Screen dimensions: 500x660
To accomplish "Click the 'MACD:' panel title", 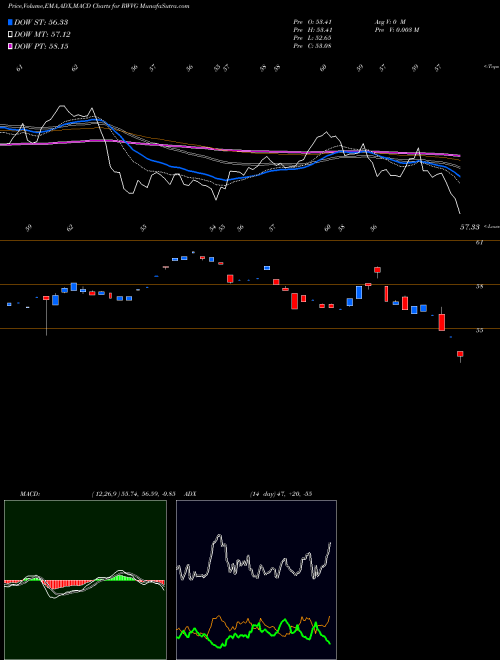I will tap(30, 494).
